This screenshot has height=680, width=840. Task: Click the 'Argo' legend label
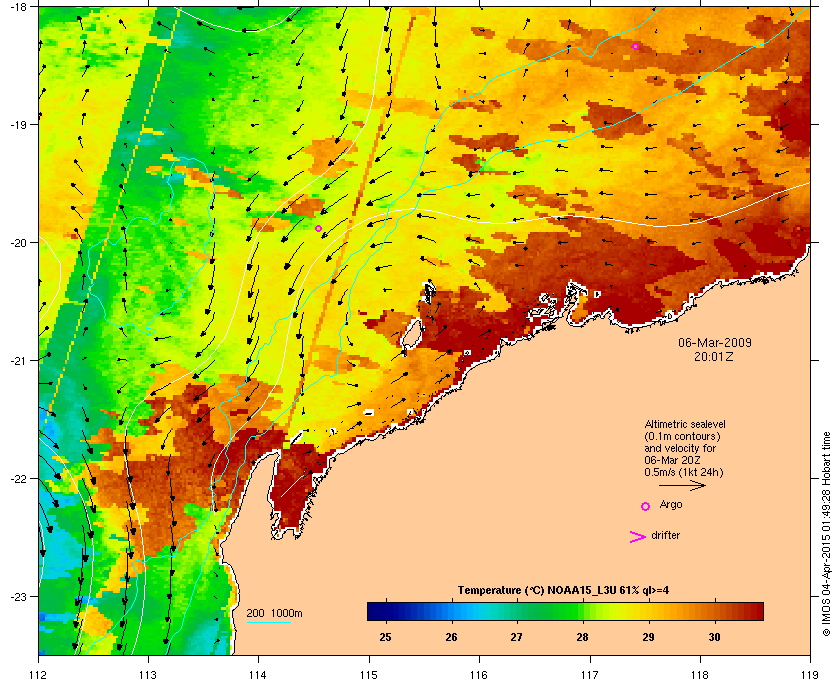(x=671, y=505)
